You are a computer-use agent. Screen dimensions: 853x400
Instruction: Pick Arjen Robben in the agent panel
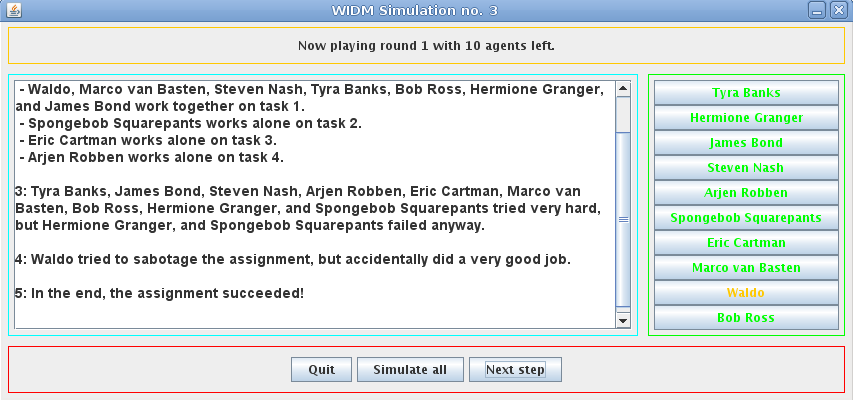pos(746,193)
